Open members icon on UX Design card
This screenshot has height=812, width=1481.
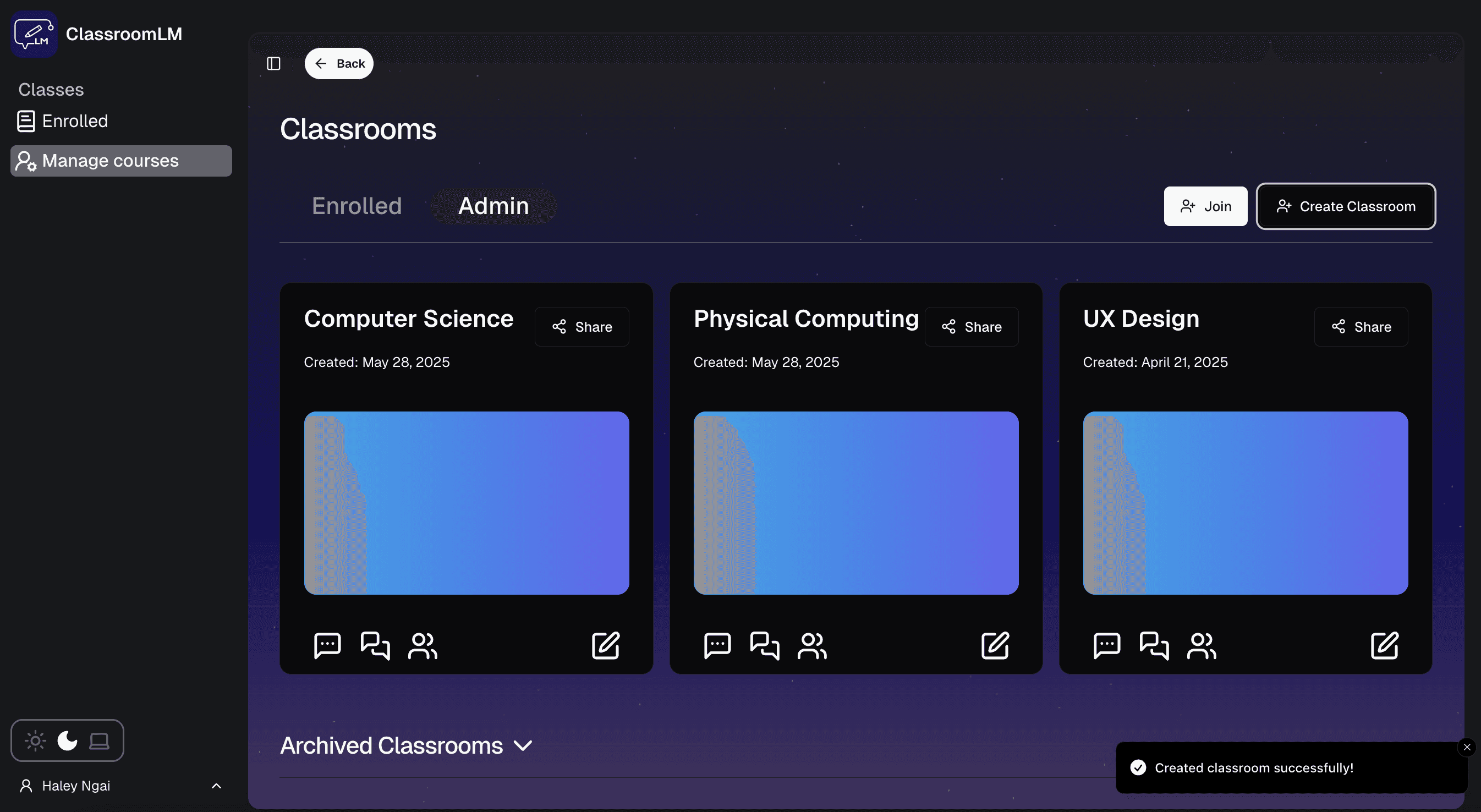coord(1202,645)
